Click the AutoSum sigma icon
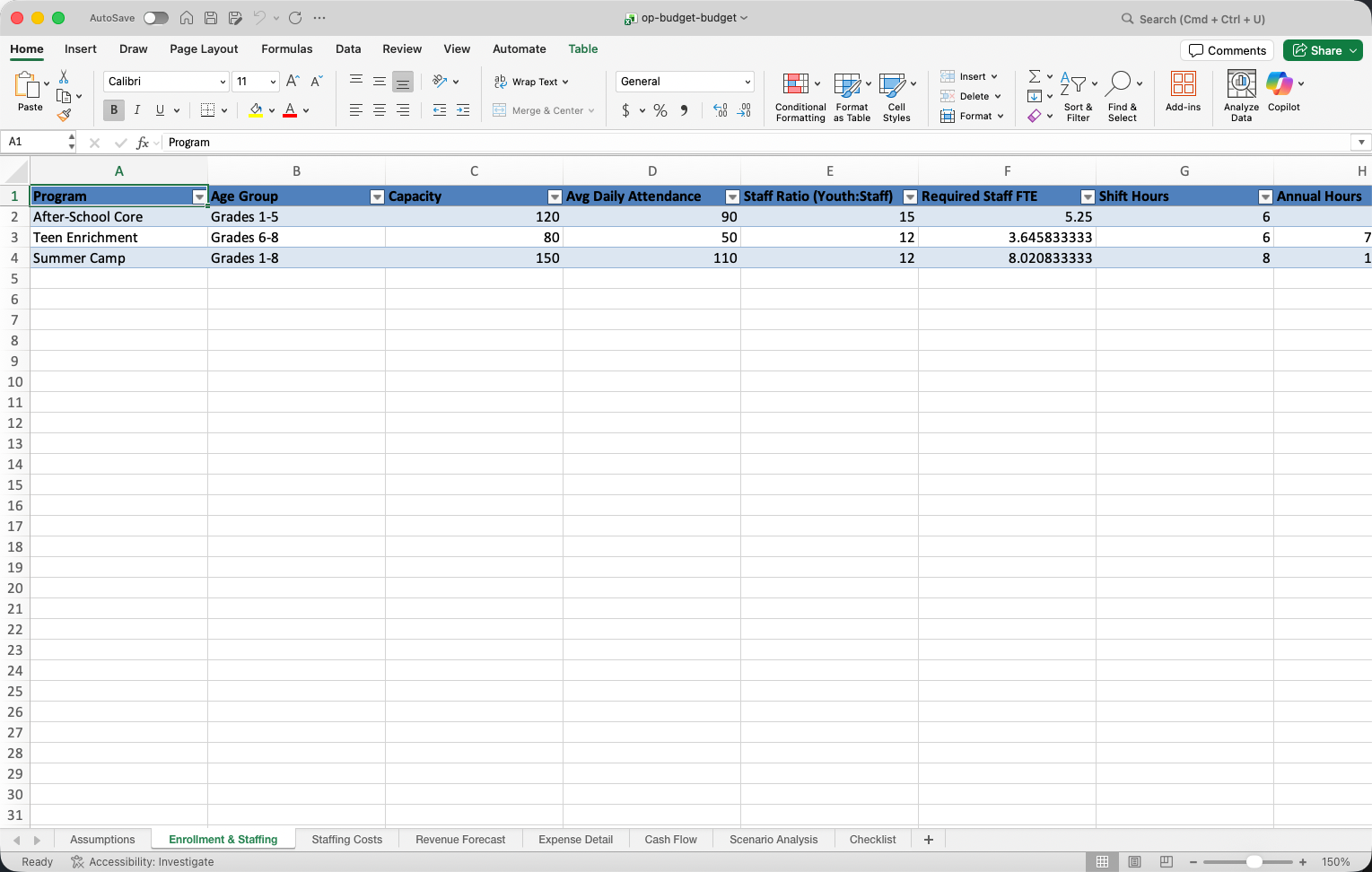 [x=1035, y=76]
